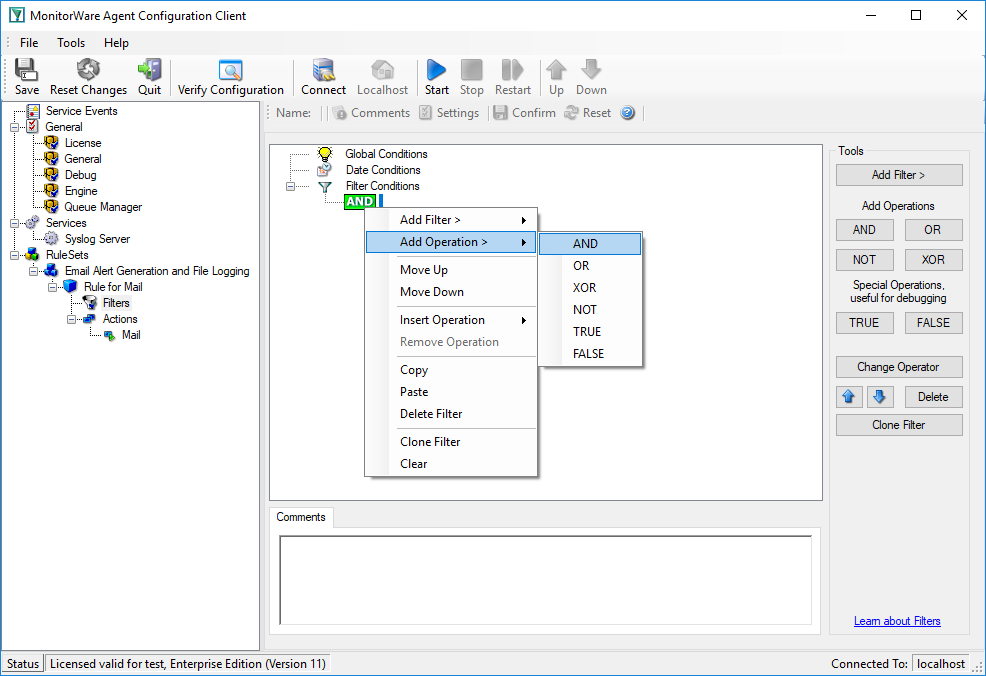
Task: Select the green AND node in filter tree
Action: coord(360,202)
